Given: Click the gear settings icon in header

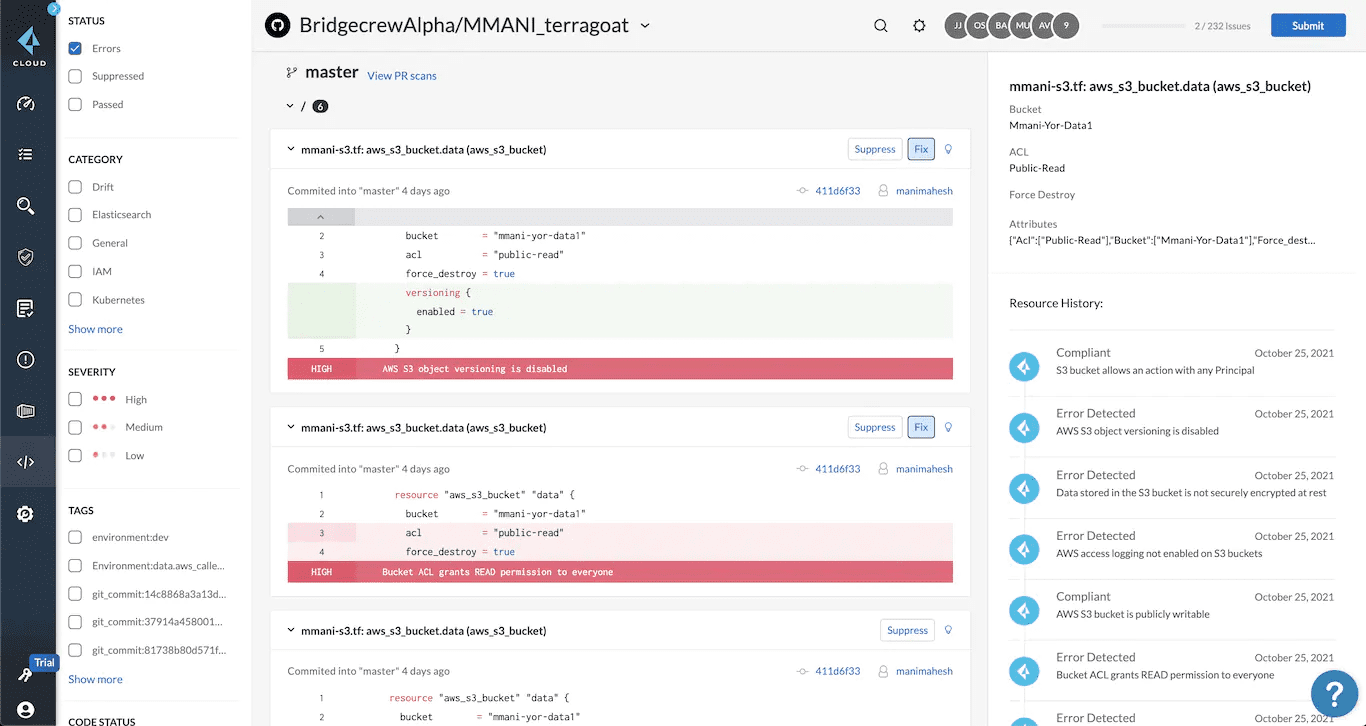Looking at the screenshot, I should pyautogui.click(x=920, y=26).
